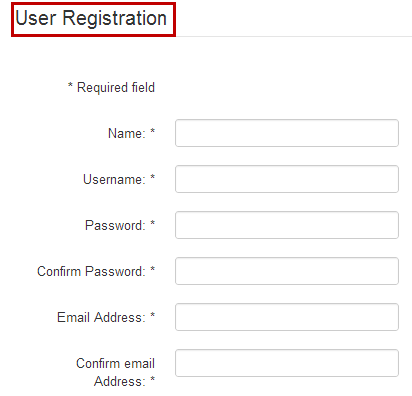The width and height of the screenshot is (412, 396).
Task: Click the Password label text
Action: (115, 225)
